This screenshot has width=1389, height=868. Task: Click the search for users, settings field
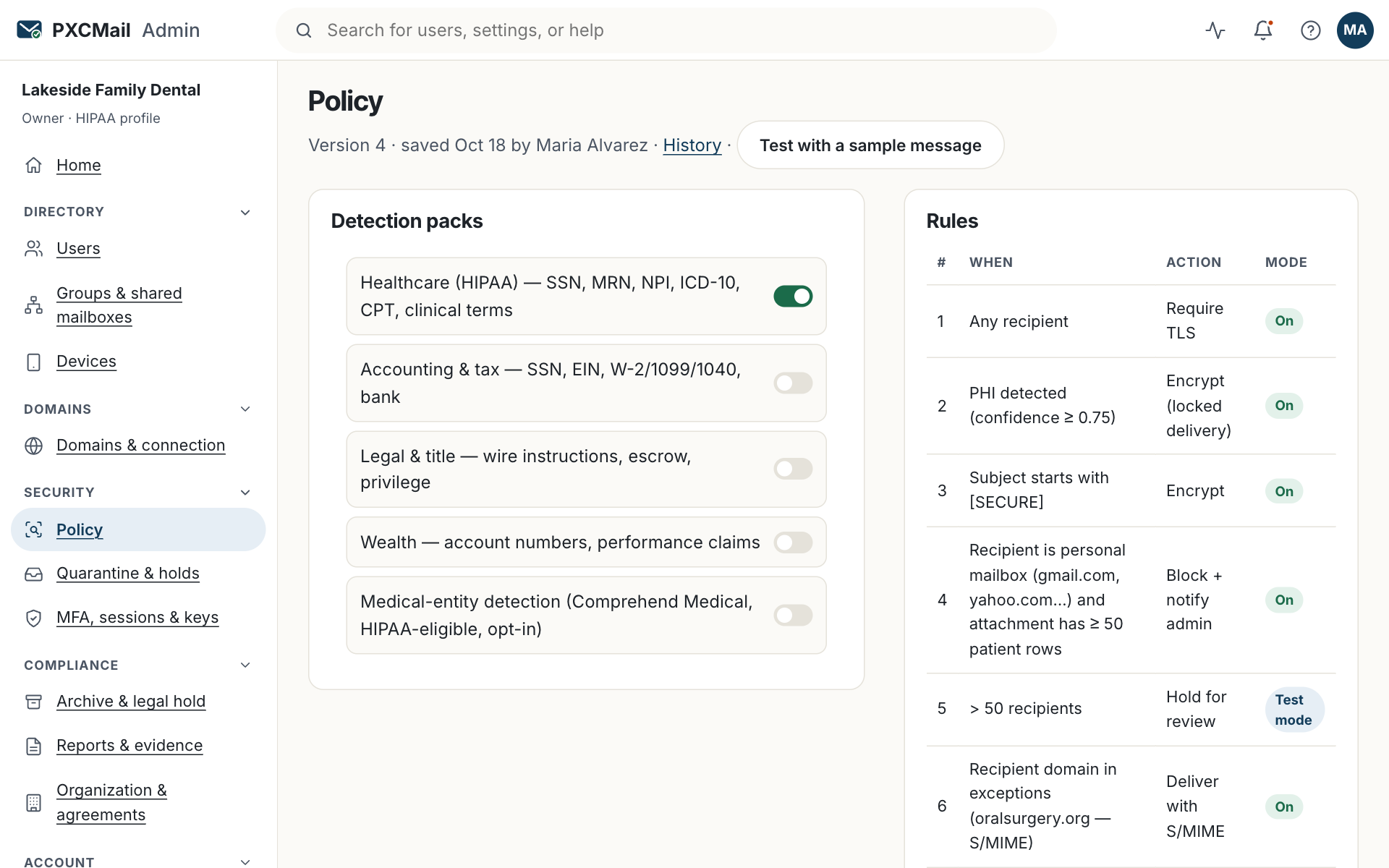666,30
